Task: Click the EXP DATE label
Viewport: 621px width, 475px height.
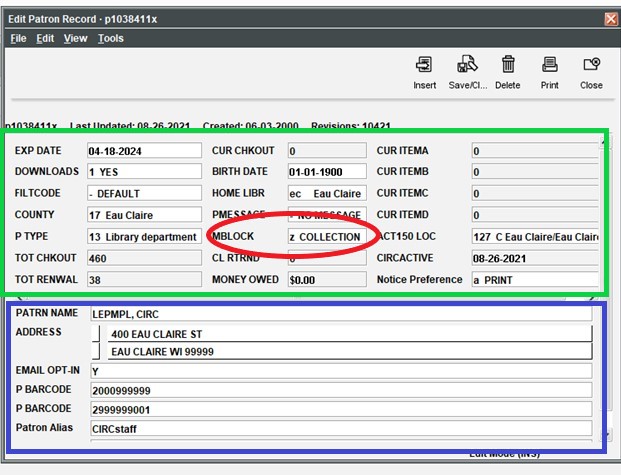Action: click(x=38, y=151)
